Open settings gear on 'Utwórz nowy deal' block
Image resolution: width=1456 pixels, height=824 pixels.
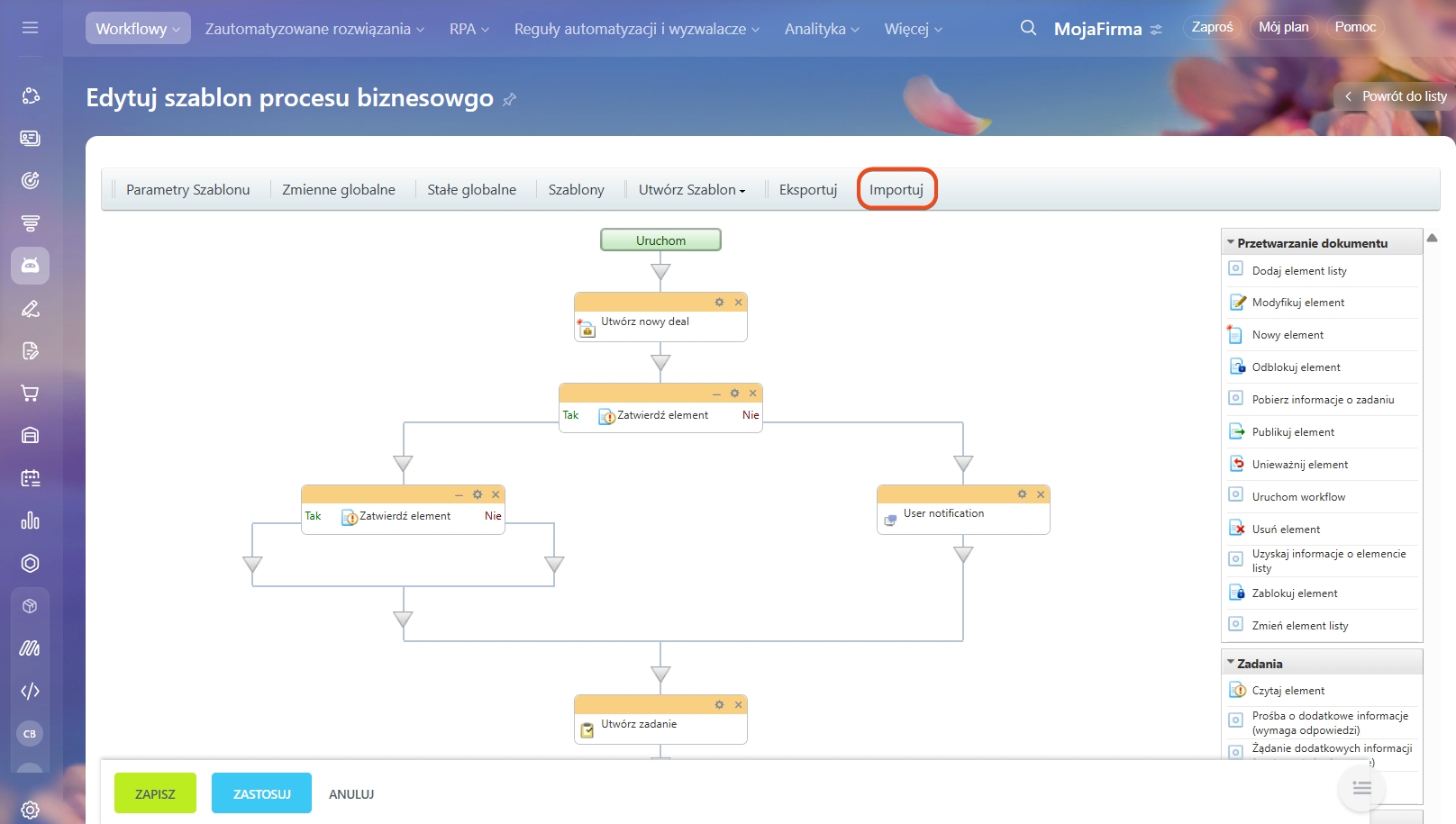[719, 303]
